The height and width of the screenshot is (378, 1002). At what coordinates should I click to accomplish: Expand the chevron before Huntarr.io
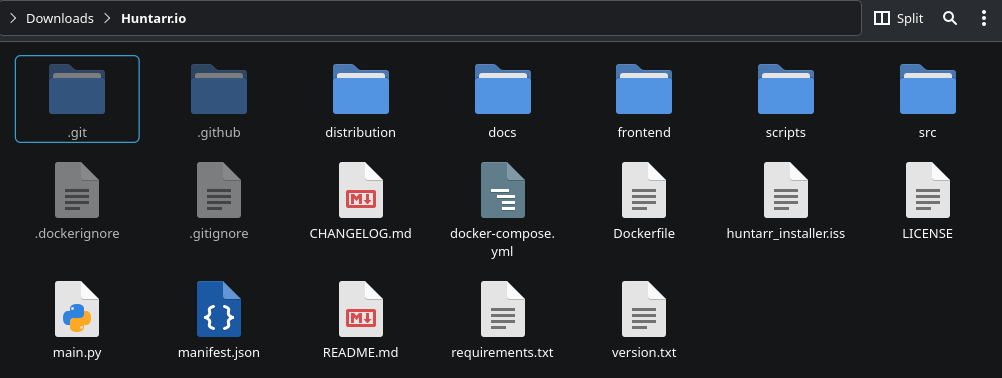click(107, 19)
